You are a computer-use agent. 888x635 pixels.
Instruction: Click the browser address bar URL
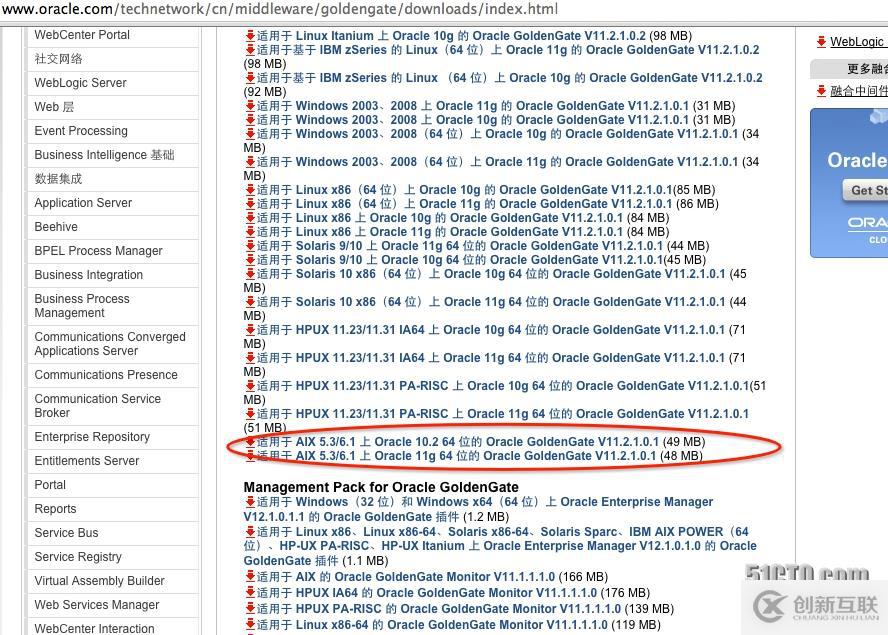280,9
